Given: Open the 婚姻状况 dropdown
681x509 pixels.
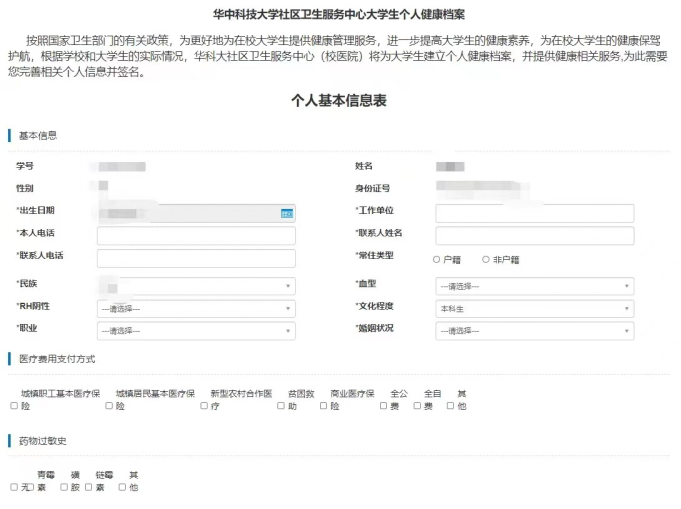Looking at the screenshot, I should [535, 331].
